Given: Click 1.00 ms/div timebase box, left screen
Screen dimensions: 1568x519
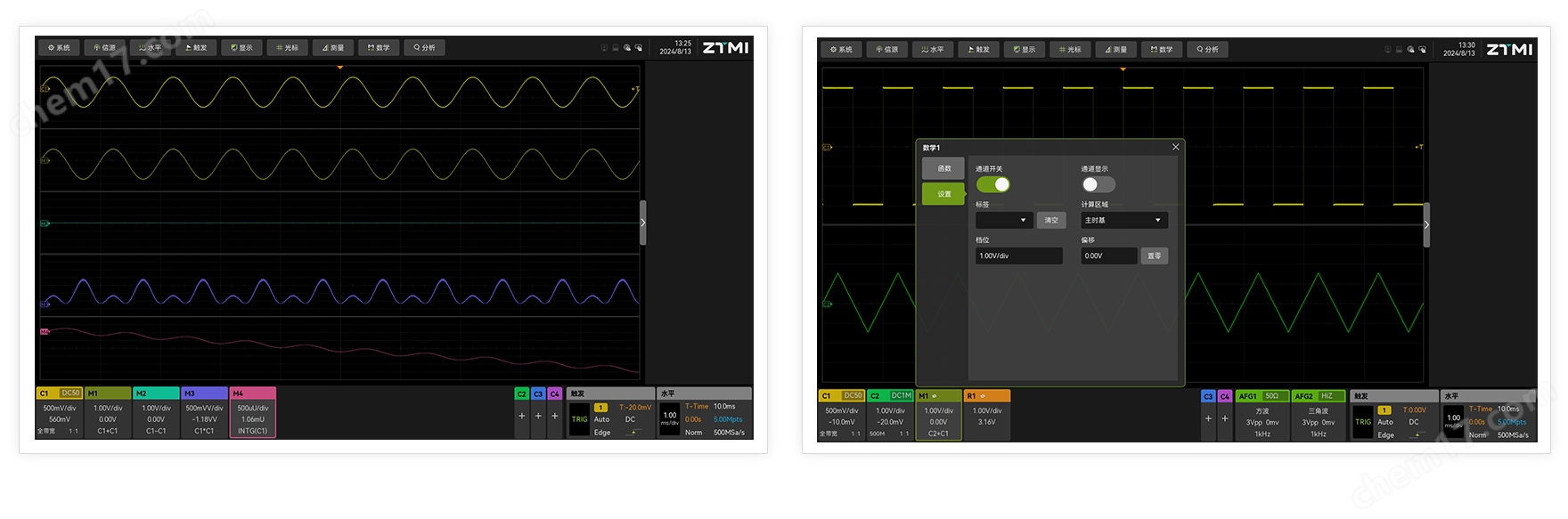Looking at the screenshot, I should click(670, 418).
